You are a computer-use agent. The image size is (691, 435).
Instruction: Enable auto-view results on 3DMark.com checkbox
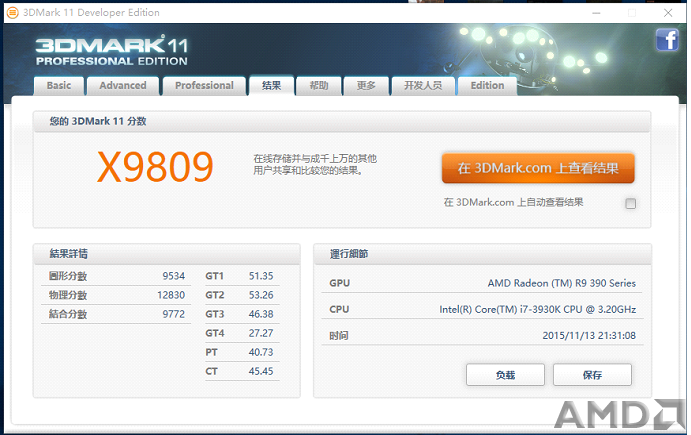(631, 203)
